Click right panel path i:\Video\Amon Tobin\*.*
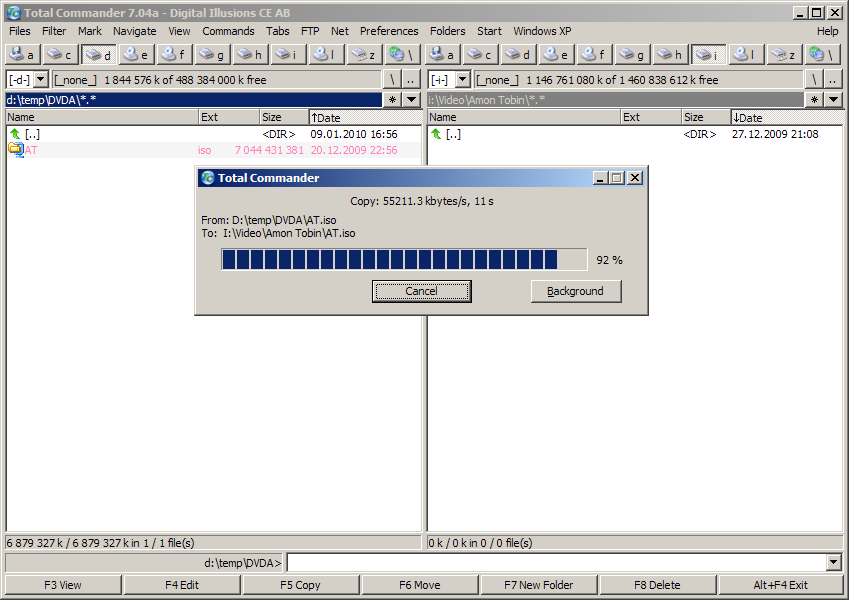The image size is (849, 600). coord(616,100)
